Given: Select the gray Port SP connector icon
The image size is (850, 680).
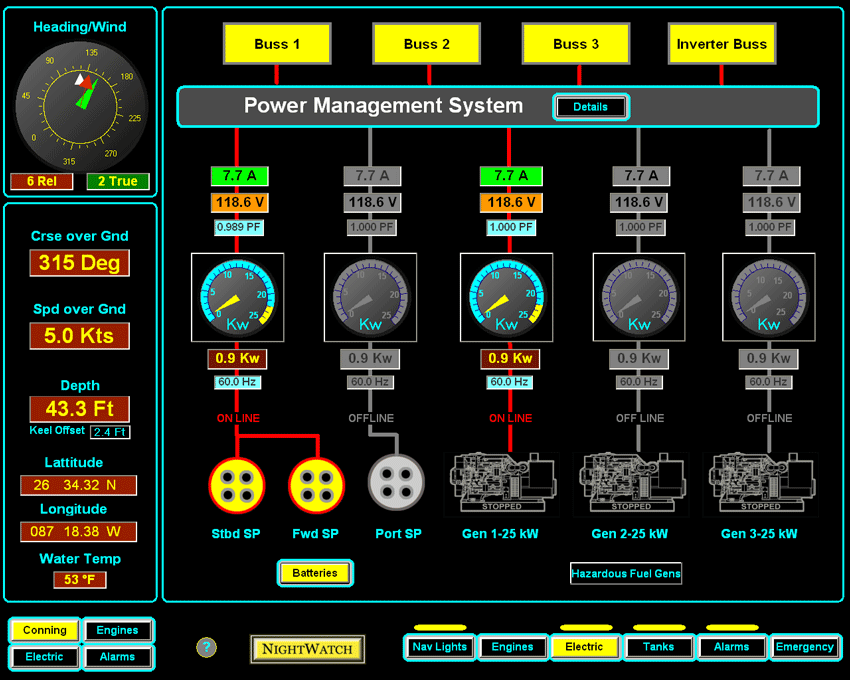Looking at the screenshot, I should pos(397,485).
